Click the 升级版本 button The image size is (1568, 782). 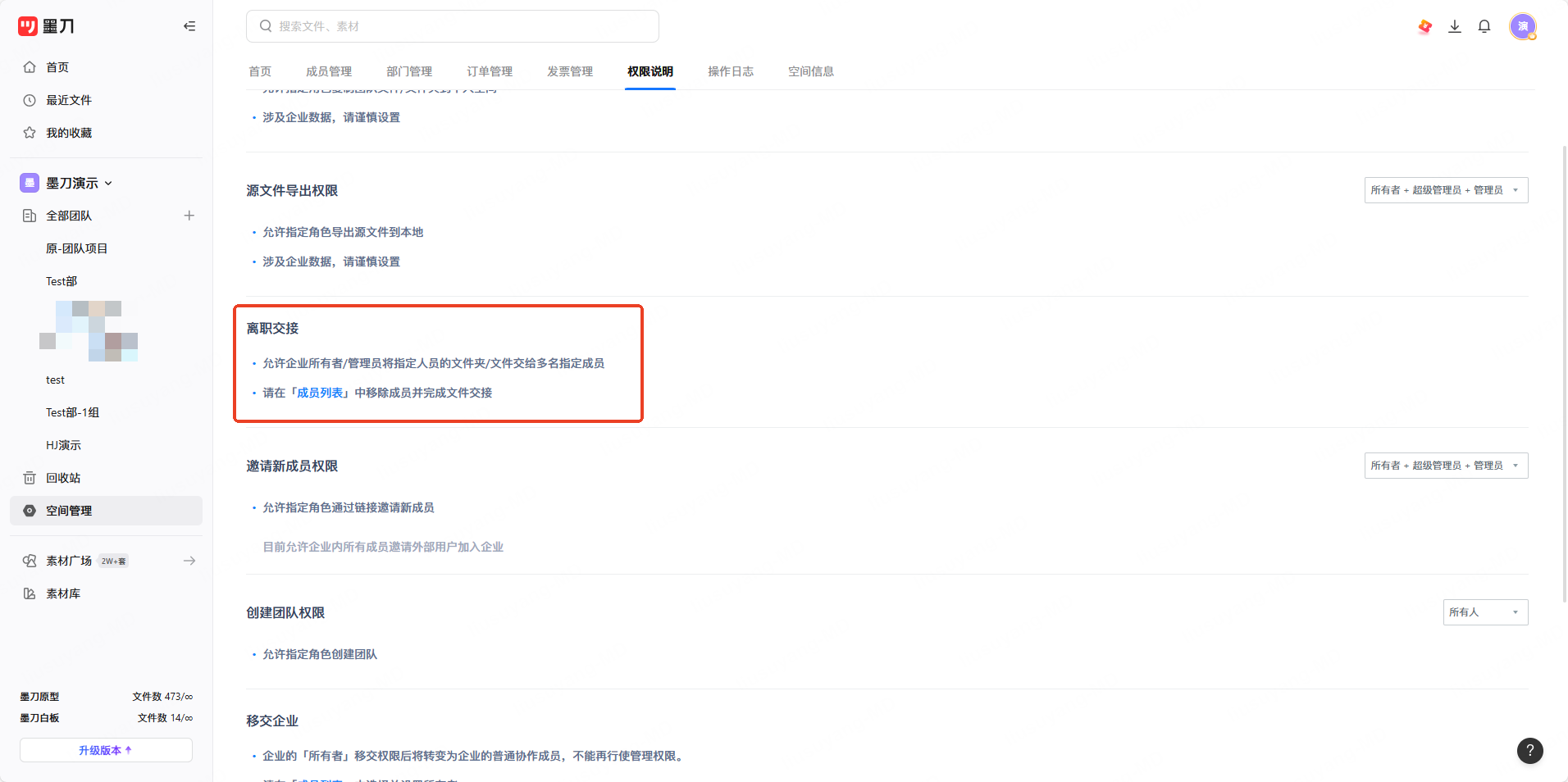tap(106, 750)
